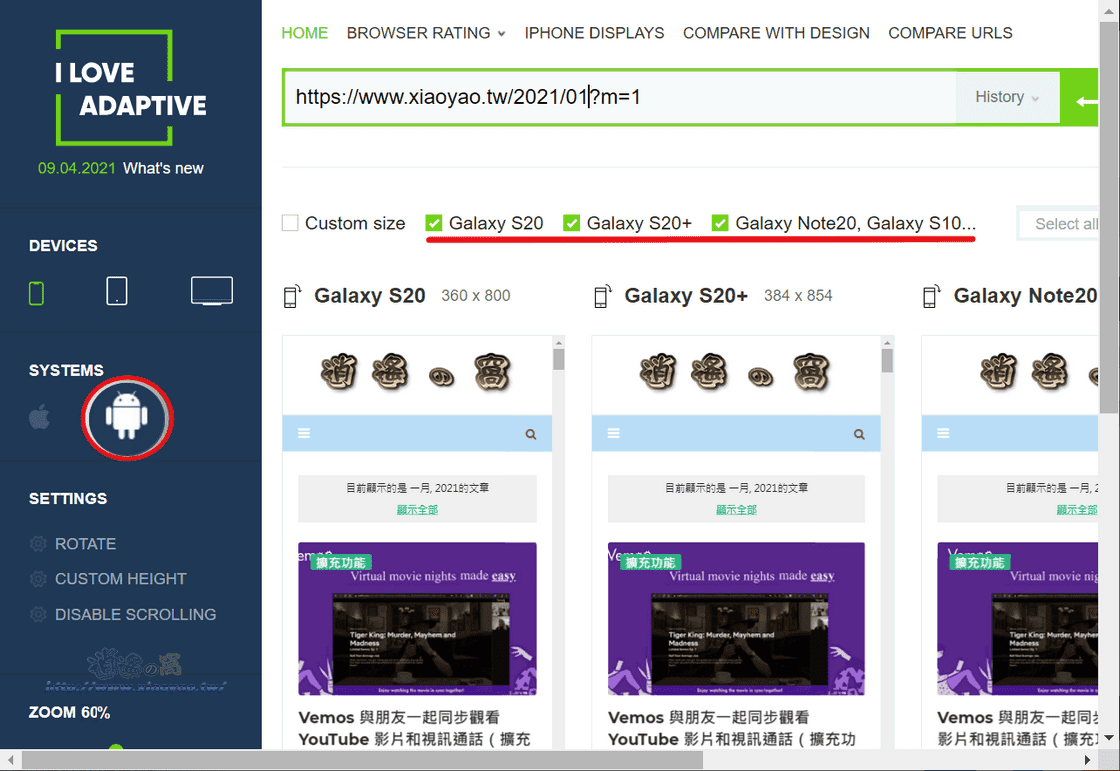Choose the Android system icon

click(x=127, y=416)
